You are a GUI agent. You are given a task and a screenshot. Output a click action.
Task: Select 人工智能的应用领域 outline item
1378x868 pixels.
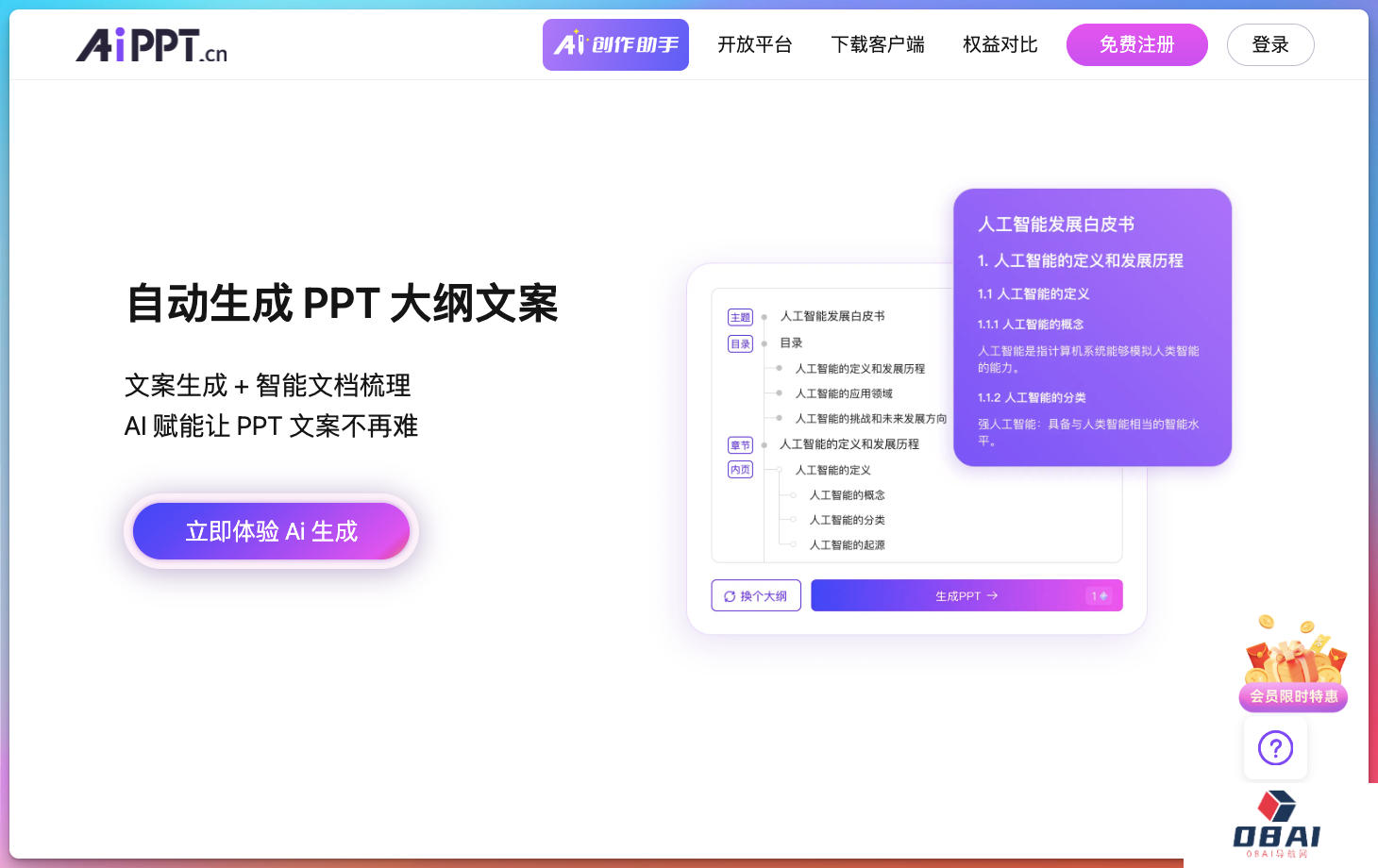point(844,393)
